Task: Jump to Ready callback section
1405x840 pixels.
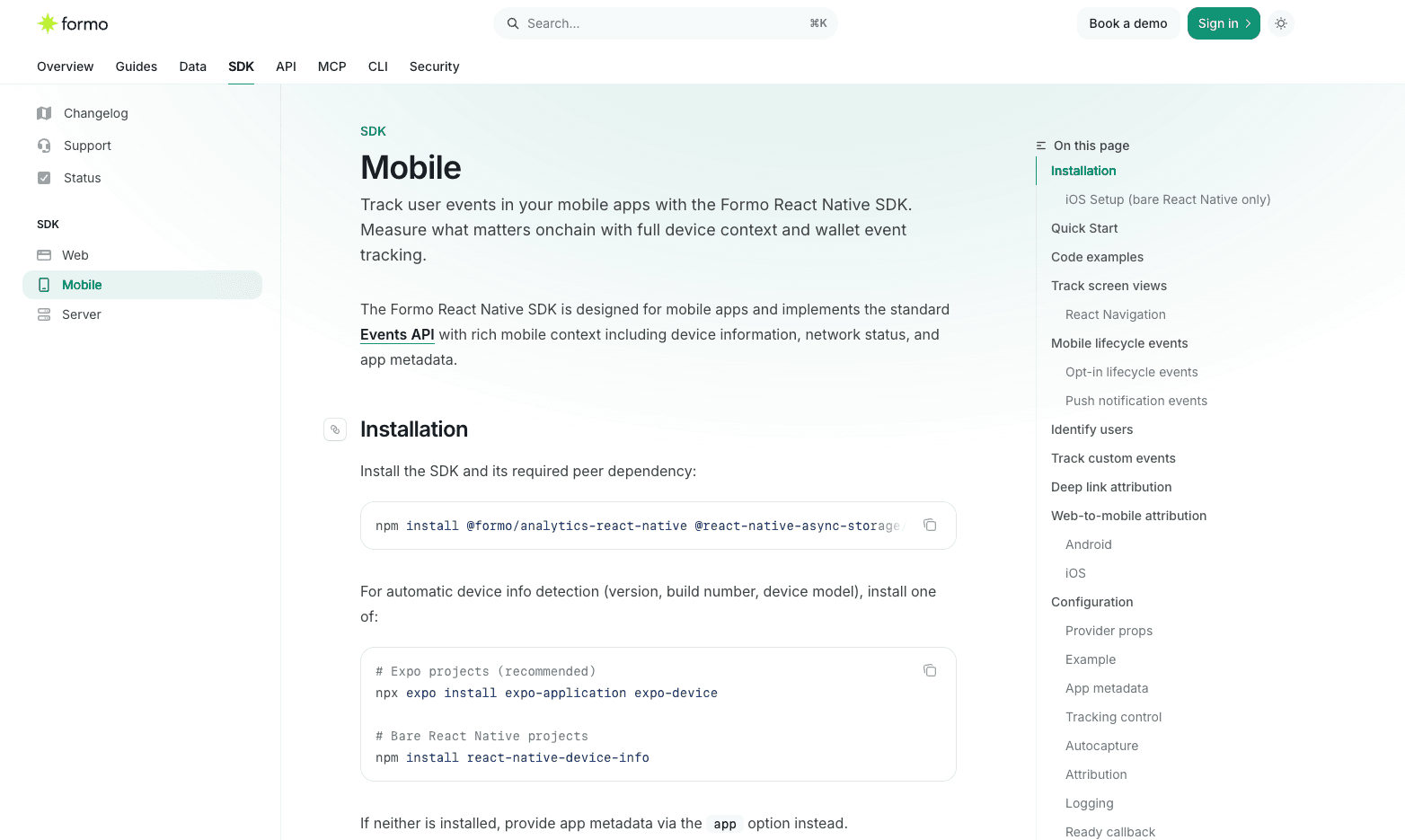Action: (x=1110, y=832)
